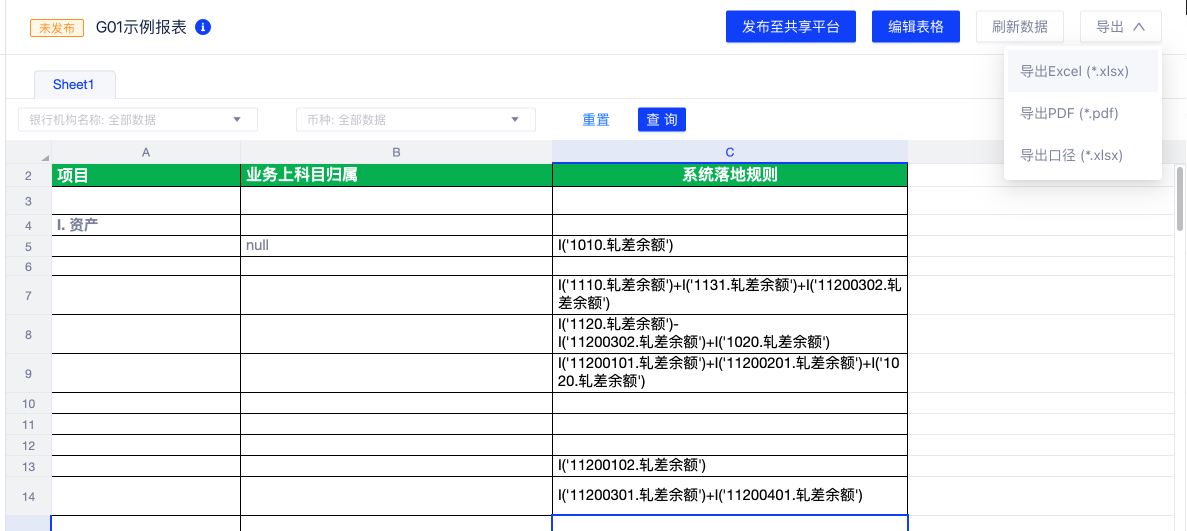This screenshot has height=531, width=1187.
Task: Click 发布至共享平台 button
Action: coord(791,27)
